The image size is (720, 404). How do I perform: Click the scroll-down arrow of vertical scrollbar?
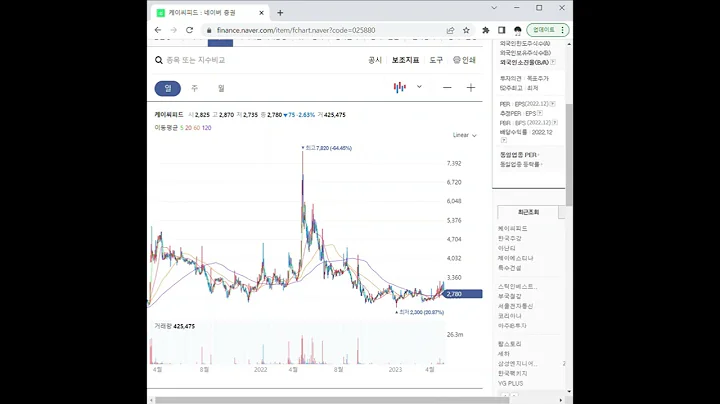(569, 392)
